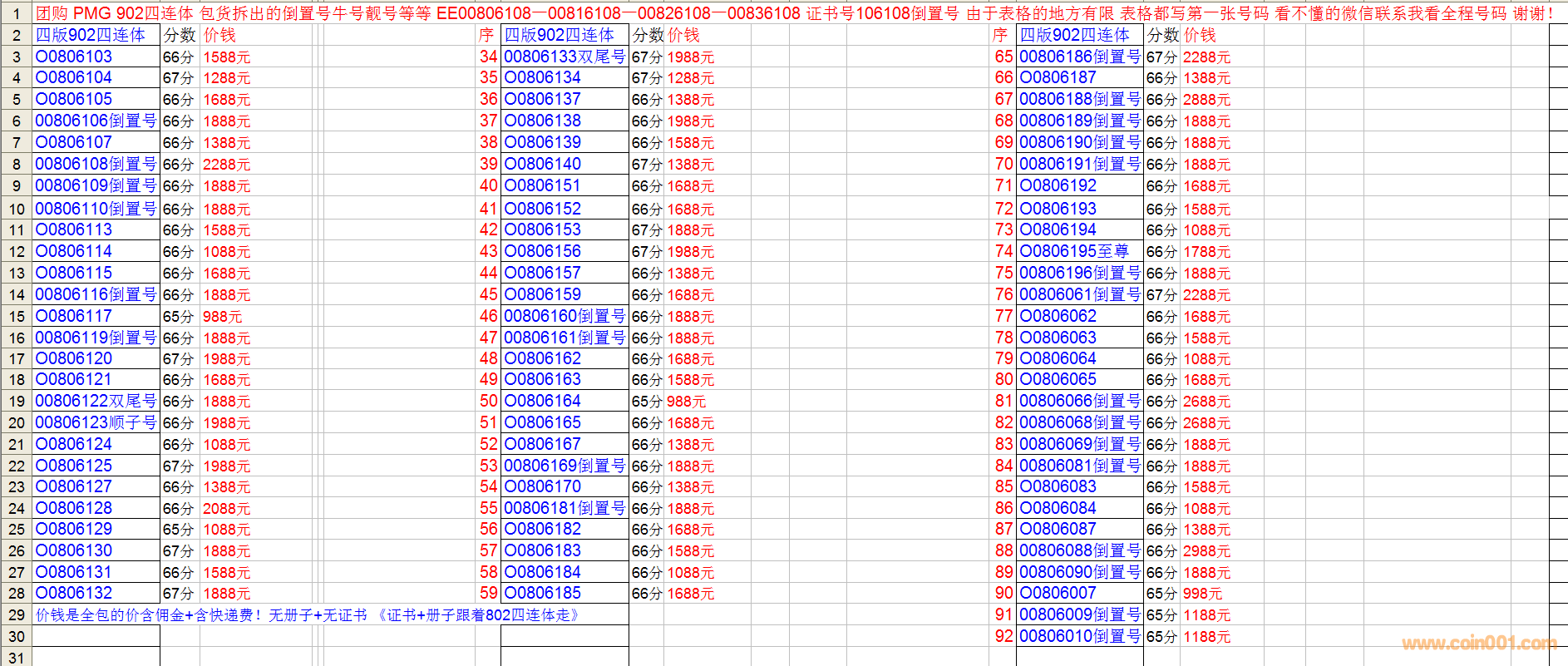This screenshot has height=666, width=1568.
Task: Select cell 00806108倒置号
Action: tap(96, 165)
